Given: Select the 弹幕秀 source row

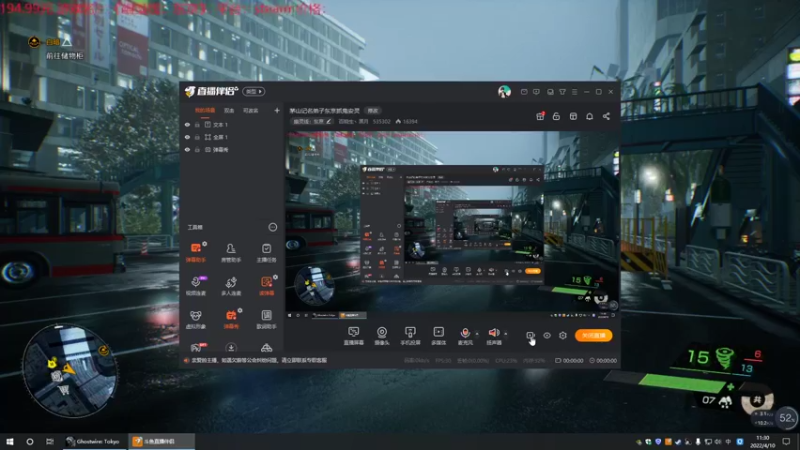Looking at the screenshot, I should (232, 150).
